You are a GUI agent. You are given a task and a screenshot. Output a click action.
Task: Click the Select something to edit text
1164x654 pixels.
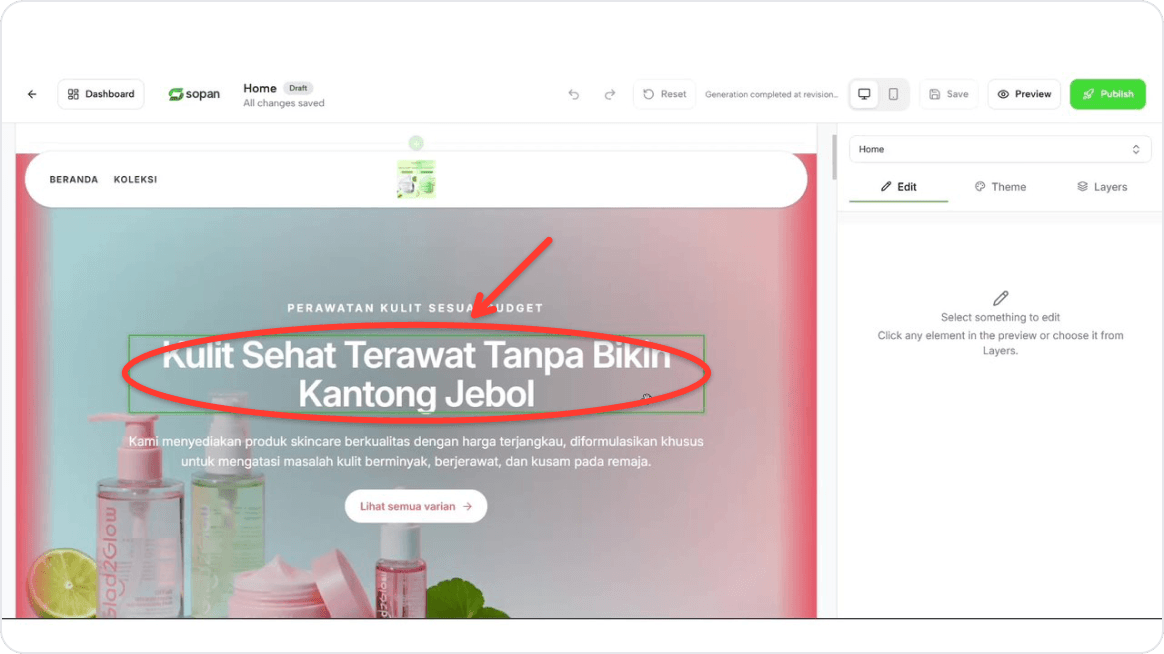click(1000, 317)
